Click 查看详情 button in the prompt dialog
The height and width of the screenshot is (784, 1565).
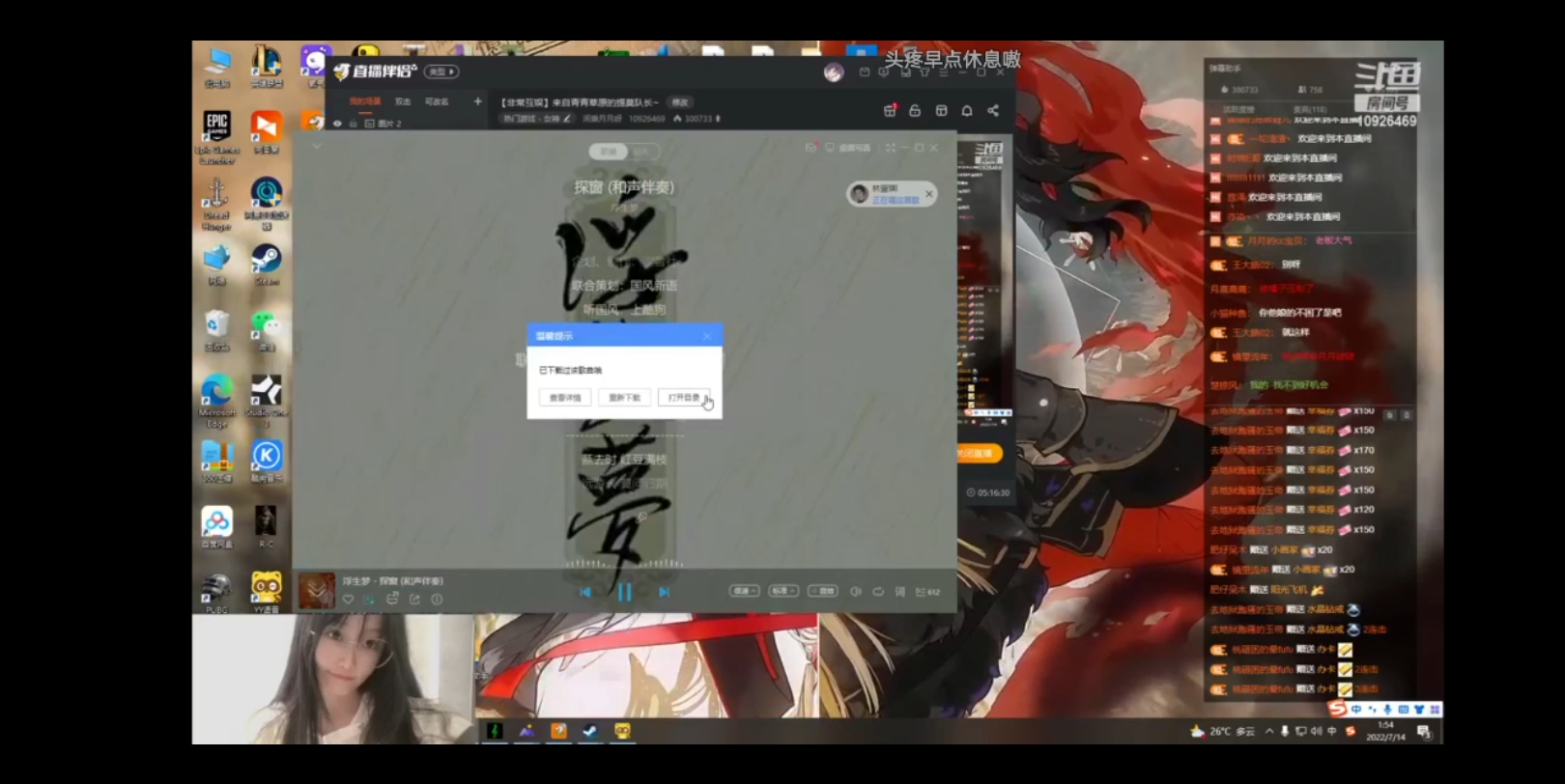click(x=565, y=398)
